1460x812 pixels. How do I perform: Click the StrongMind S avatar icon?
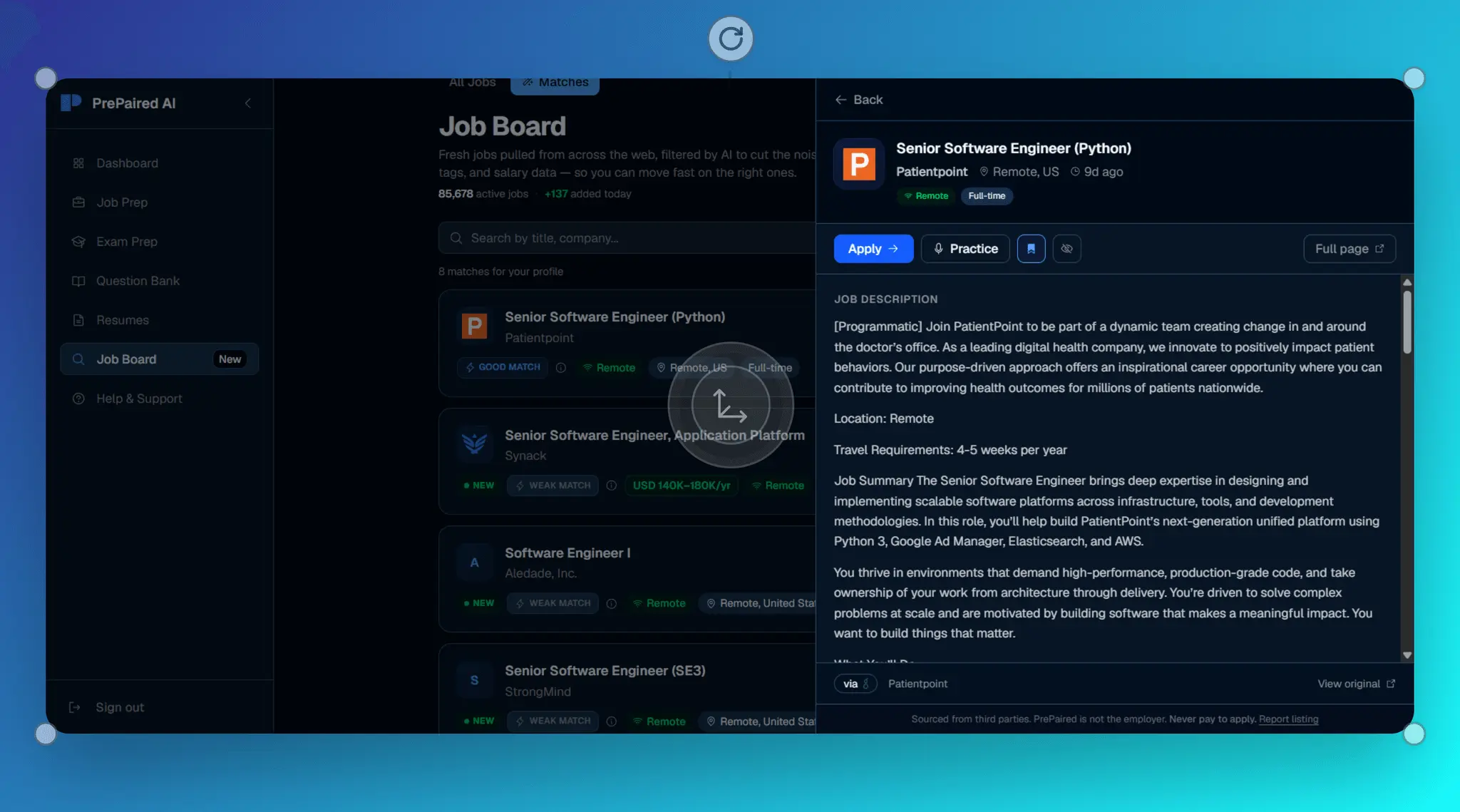click(x=474, y=680)
